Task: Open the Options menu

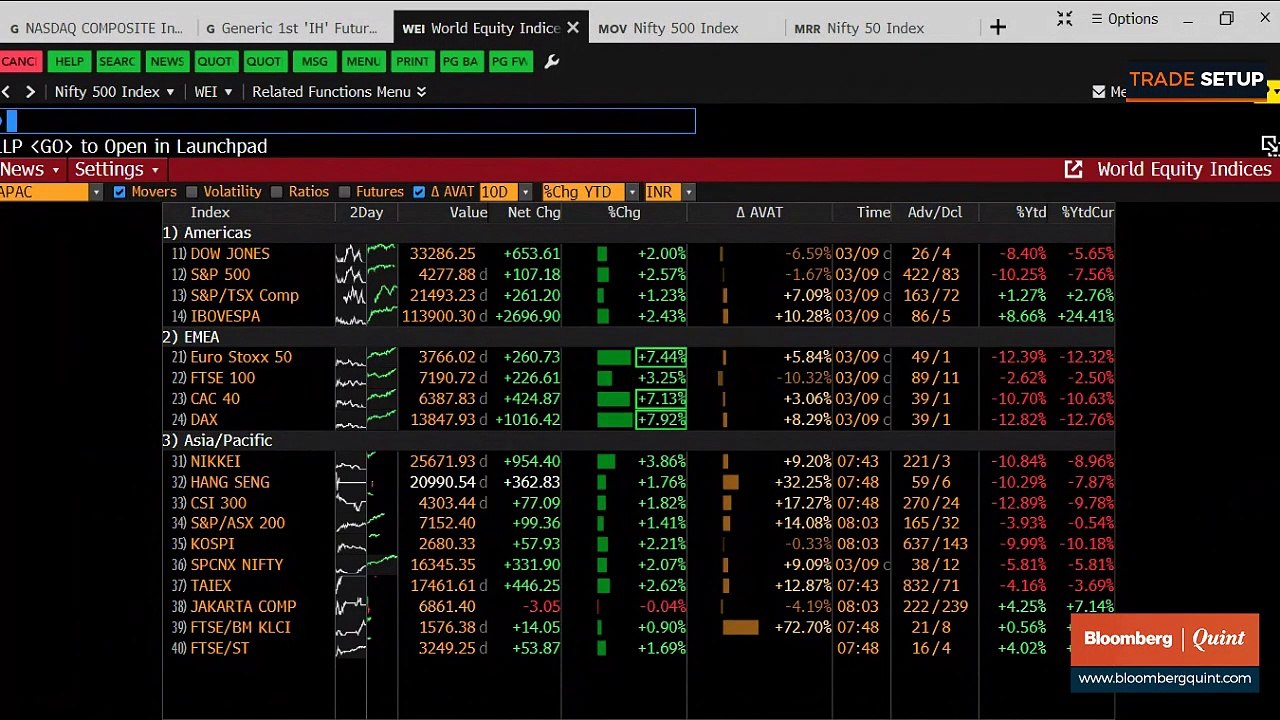Action: point(1124,19)
